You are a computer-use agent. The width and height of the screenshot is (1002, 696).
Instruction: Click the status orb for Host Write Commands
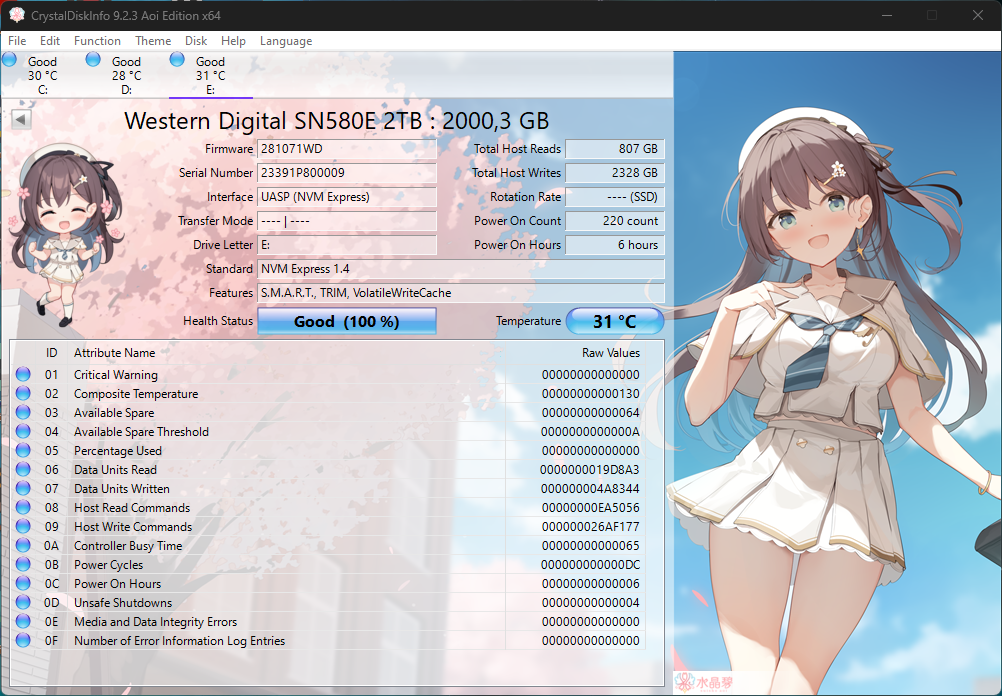[x=23, y=527]
